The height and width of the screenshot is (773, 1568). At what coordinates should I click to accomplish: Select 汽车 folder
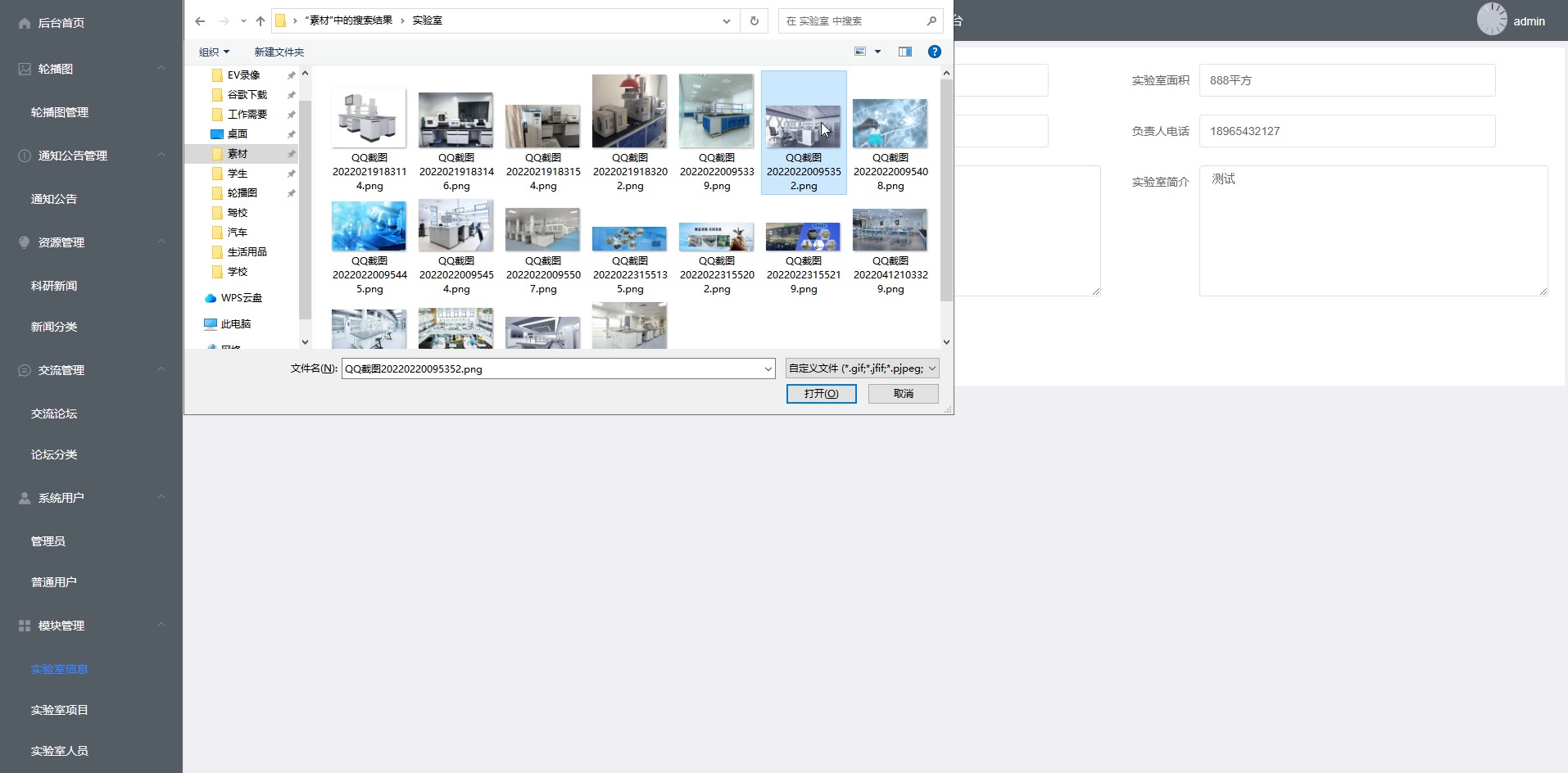pyautogui.click(x=237, y=233)
